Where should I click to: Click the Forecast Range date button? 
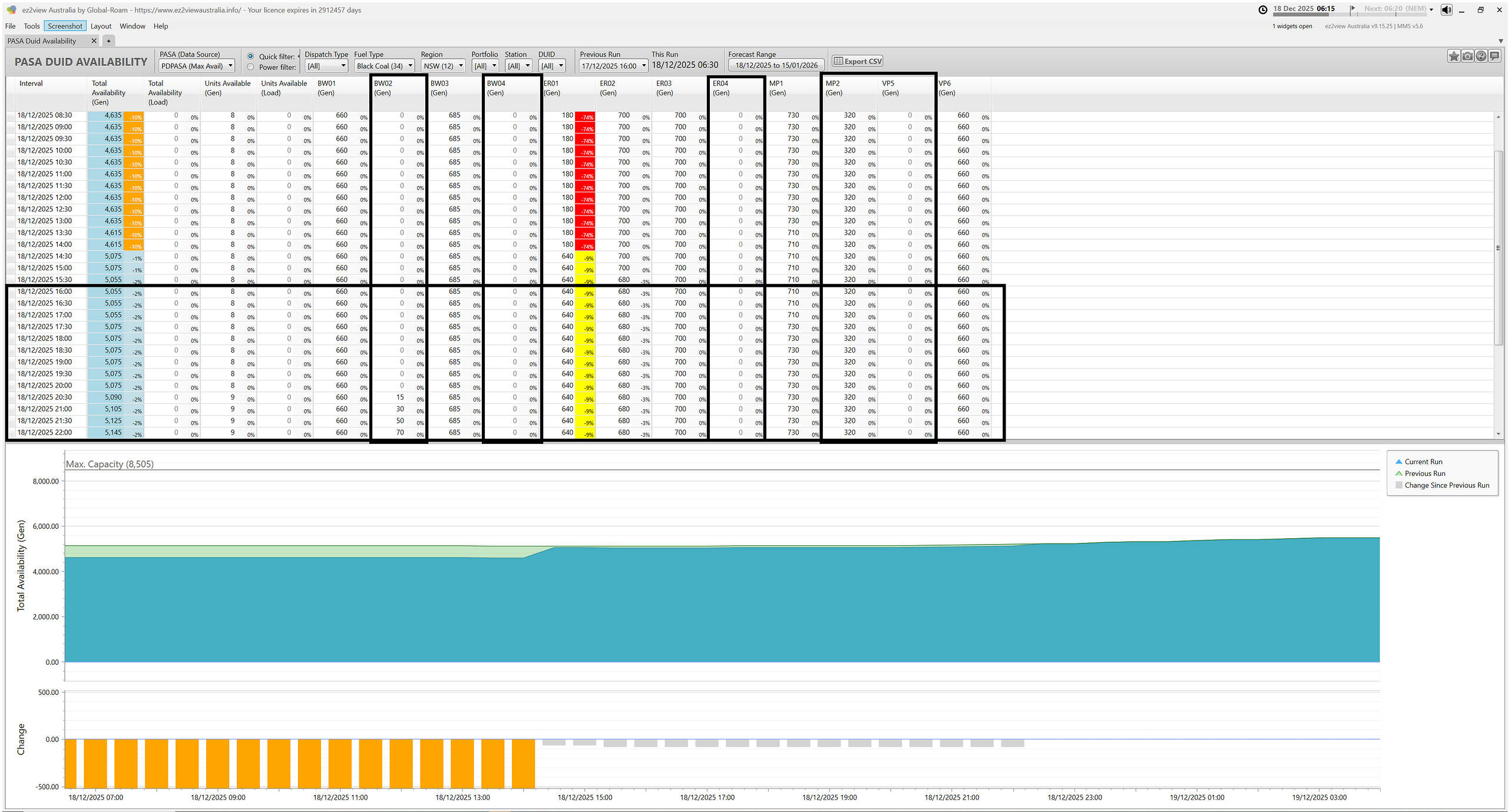776,65
